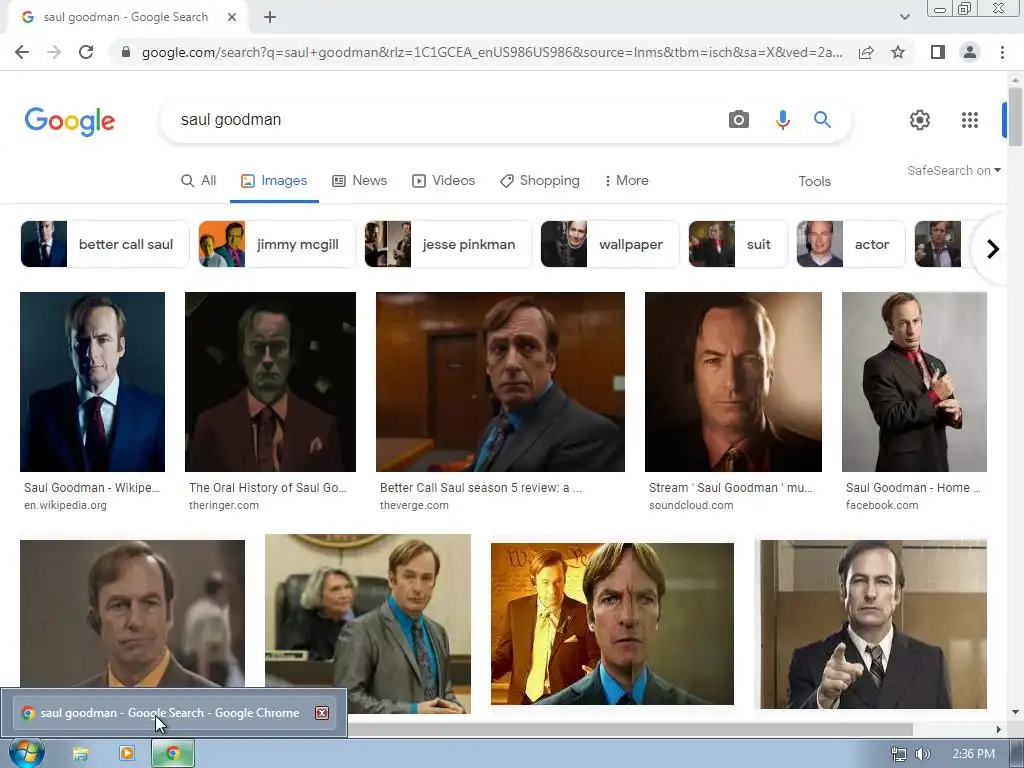Select the taskbar preview 'saul goodman - Google Search'
The height and width of the screenshot is (768, 1024).
(x=174, y=713)
